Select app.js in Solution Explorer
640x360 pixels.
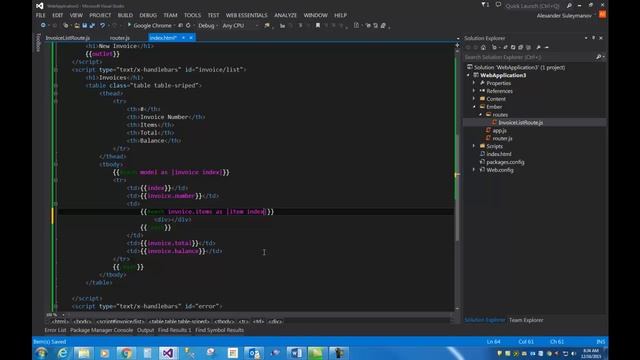pos(500,131)
